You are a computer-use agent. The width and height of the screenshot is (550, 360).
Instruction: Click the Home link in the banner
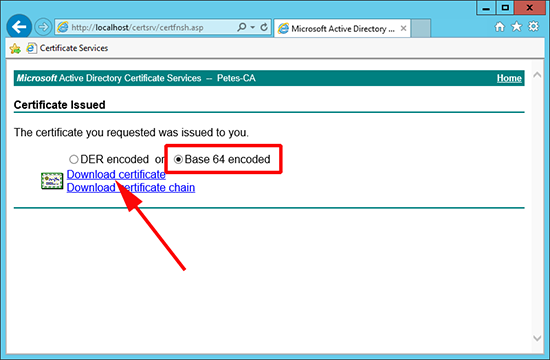pos(509,78)
